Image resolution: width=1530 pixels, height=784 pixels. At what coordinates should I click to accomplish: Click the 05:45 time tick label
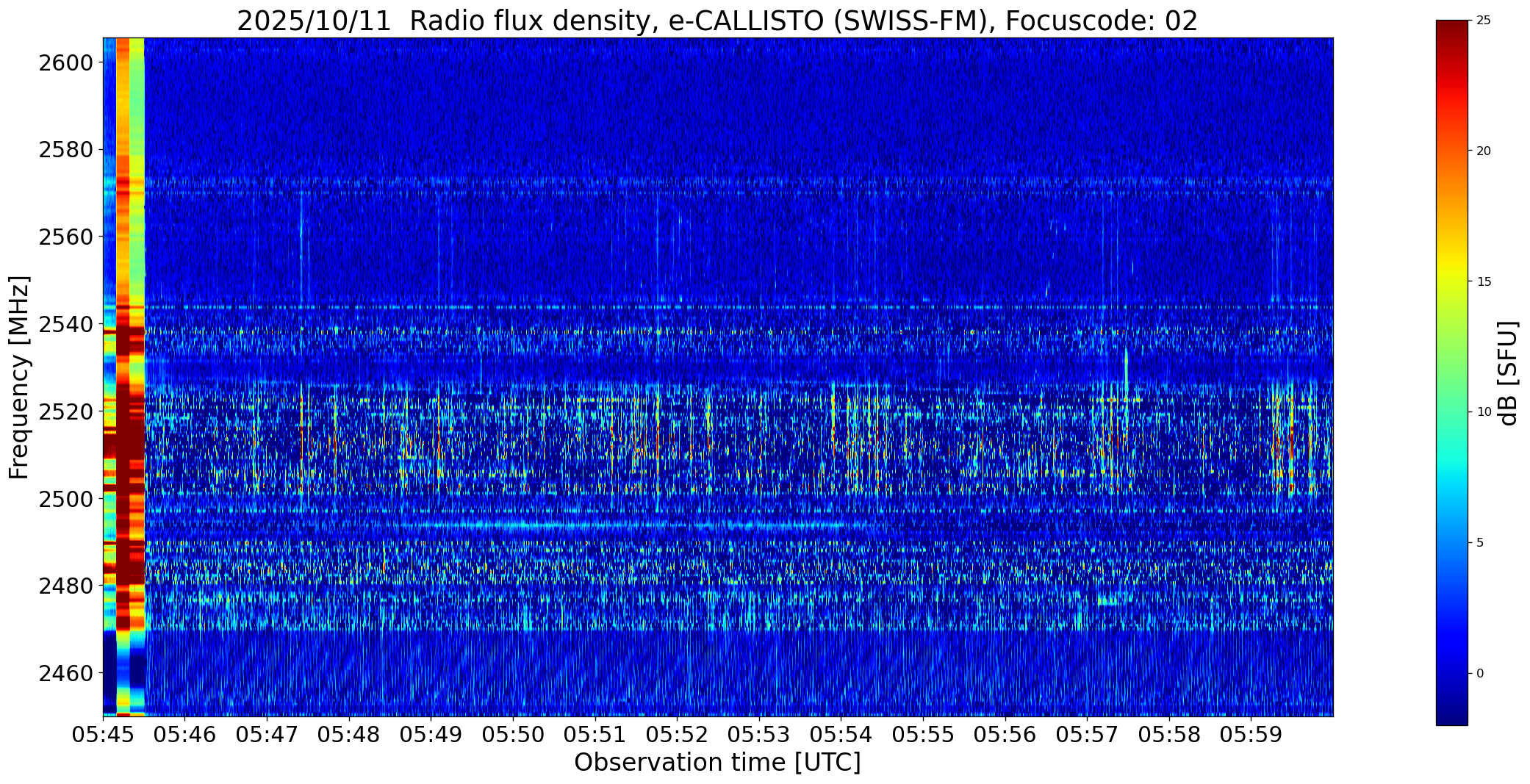click(x=103, y=734)
